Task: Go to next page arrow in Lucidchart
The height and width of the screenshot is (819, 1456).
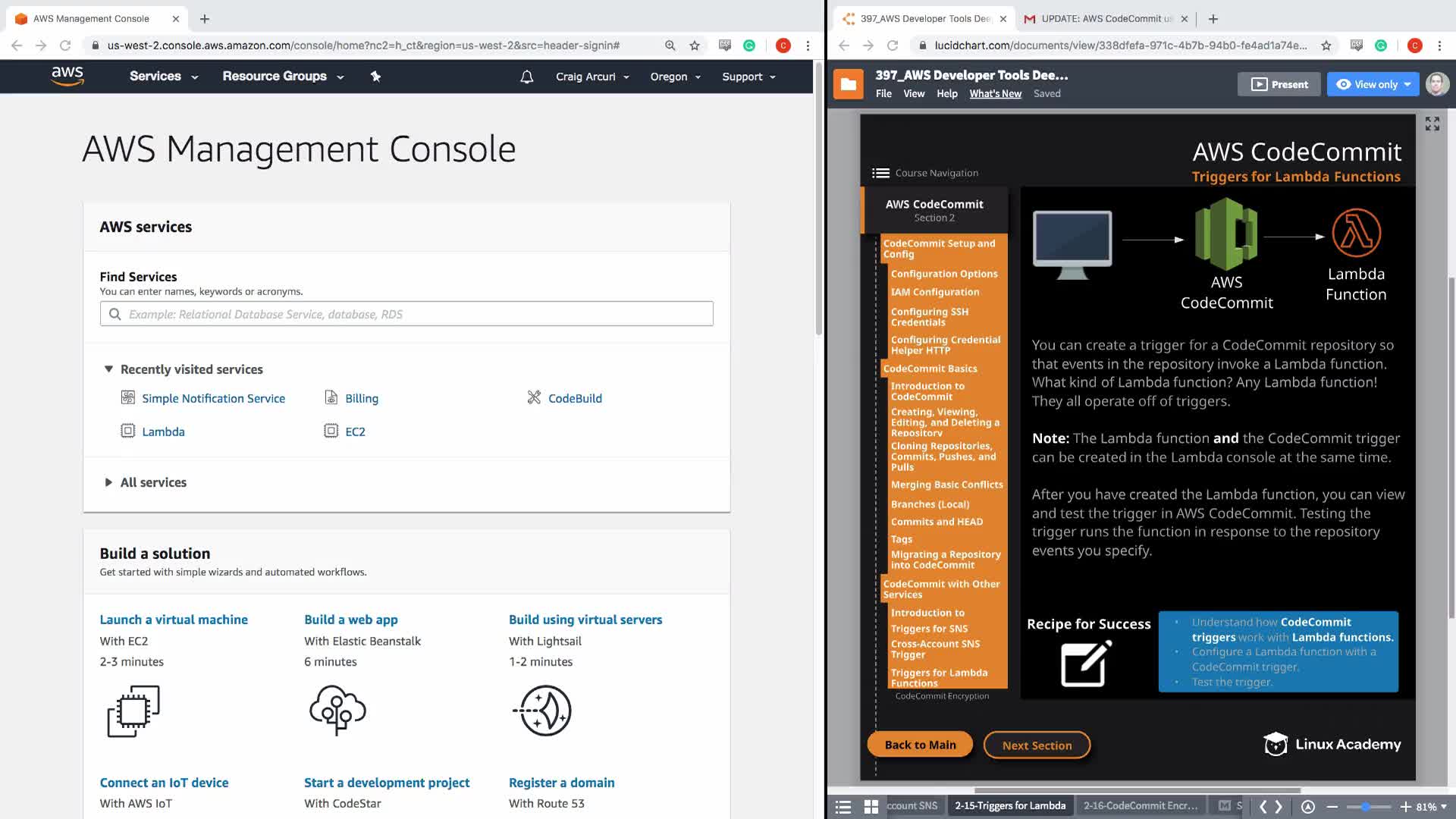Action: pyautogui.click(x=1279, y=806)
